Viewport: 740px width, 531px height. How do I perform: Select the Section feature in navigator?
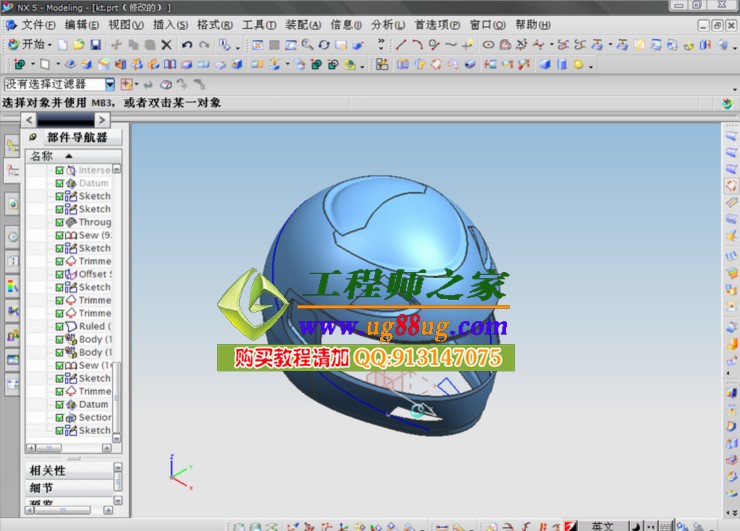point(94,418)
